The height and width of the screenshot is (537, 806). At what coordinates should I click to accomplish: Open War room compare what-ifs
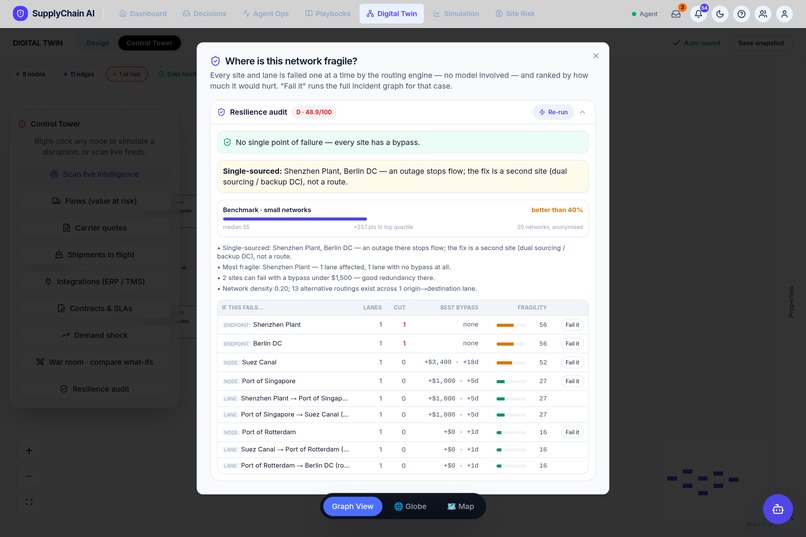coord(95,362)
